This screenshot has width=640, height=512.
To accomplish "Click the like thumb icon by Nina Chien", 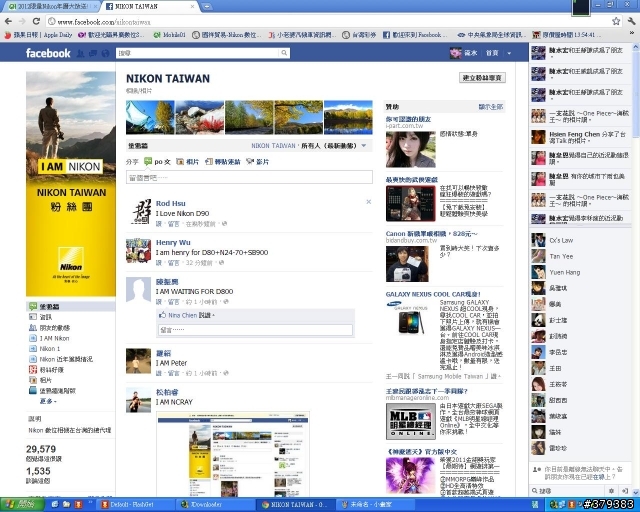I will pyautogui.click(x=162, y=315).
